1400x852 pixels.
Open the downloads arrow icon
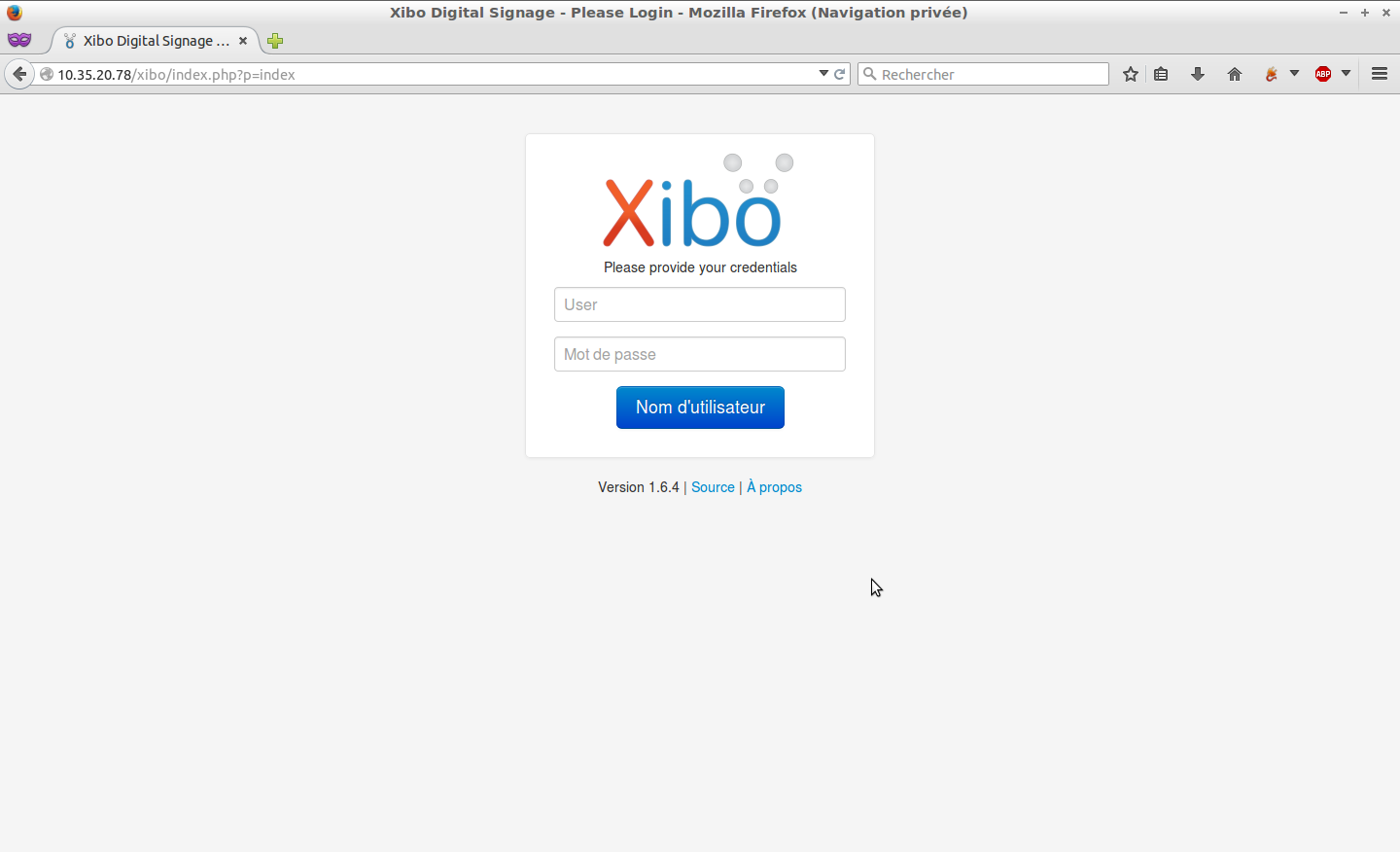[x=1198, y=74]
